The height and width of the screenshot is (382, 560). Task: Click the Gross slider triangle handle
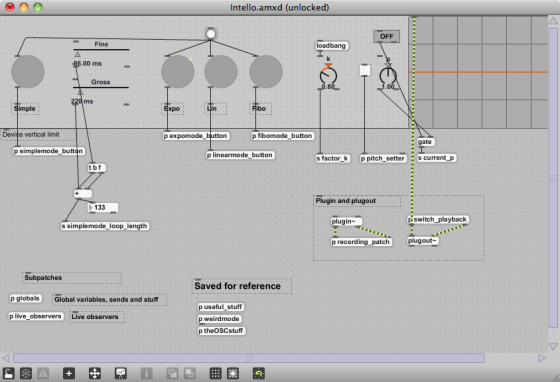[80, 92]
